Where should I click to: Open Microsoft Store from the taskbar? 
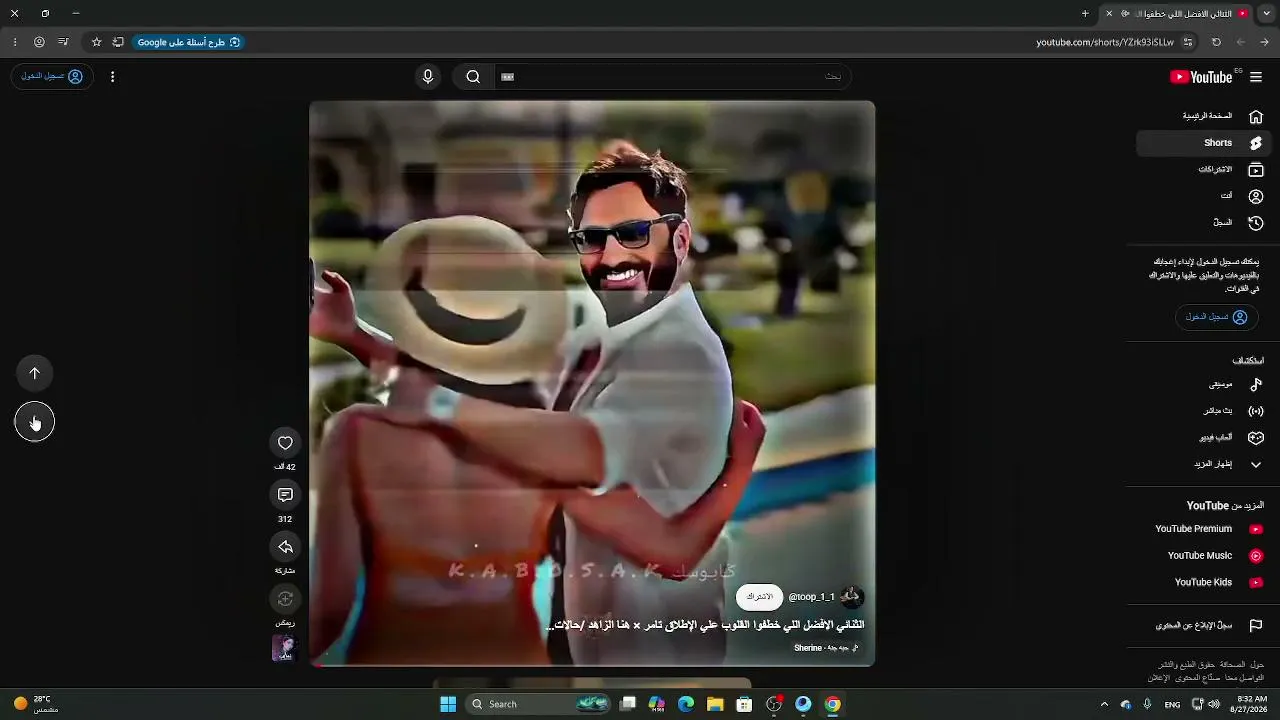point(744,704)
